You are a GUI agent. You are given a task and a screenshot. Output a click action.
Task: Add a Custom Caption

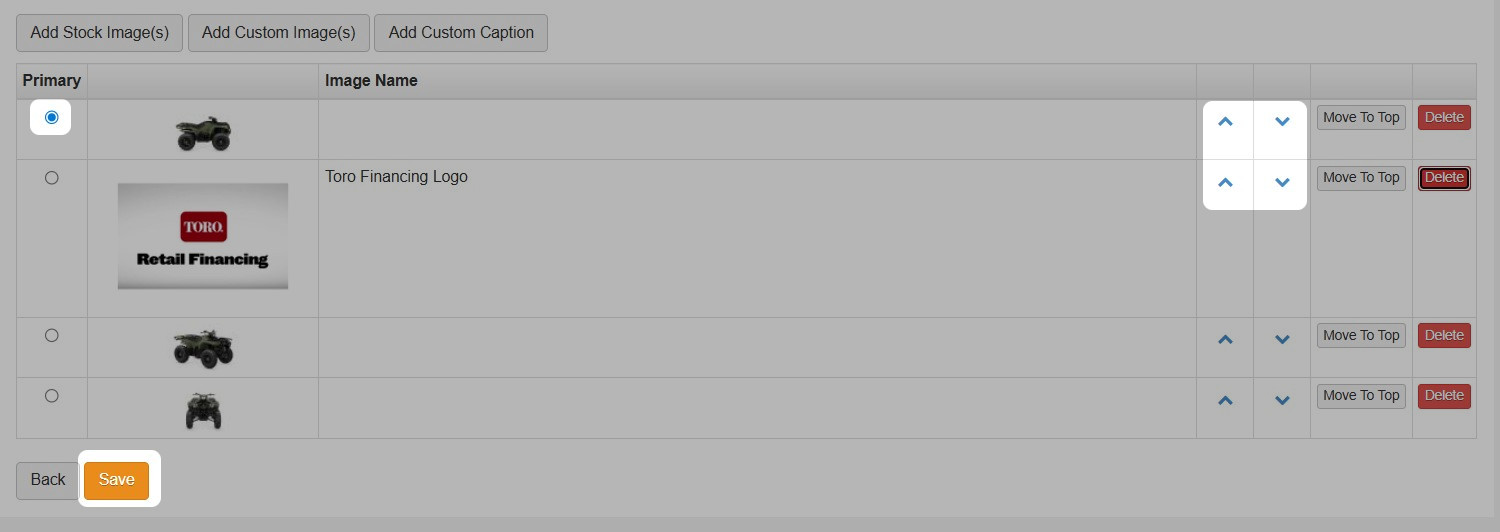tap(461, 33)
